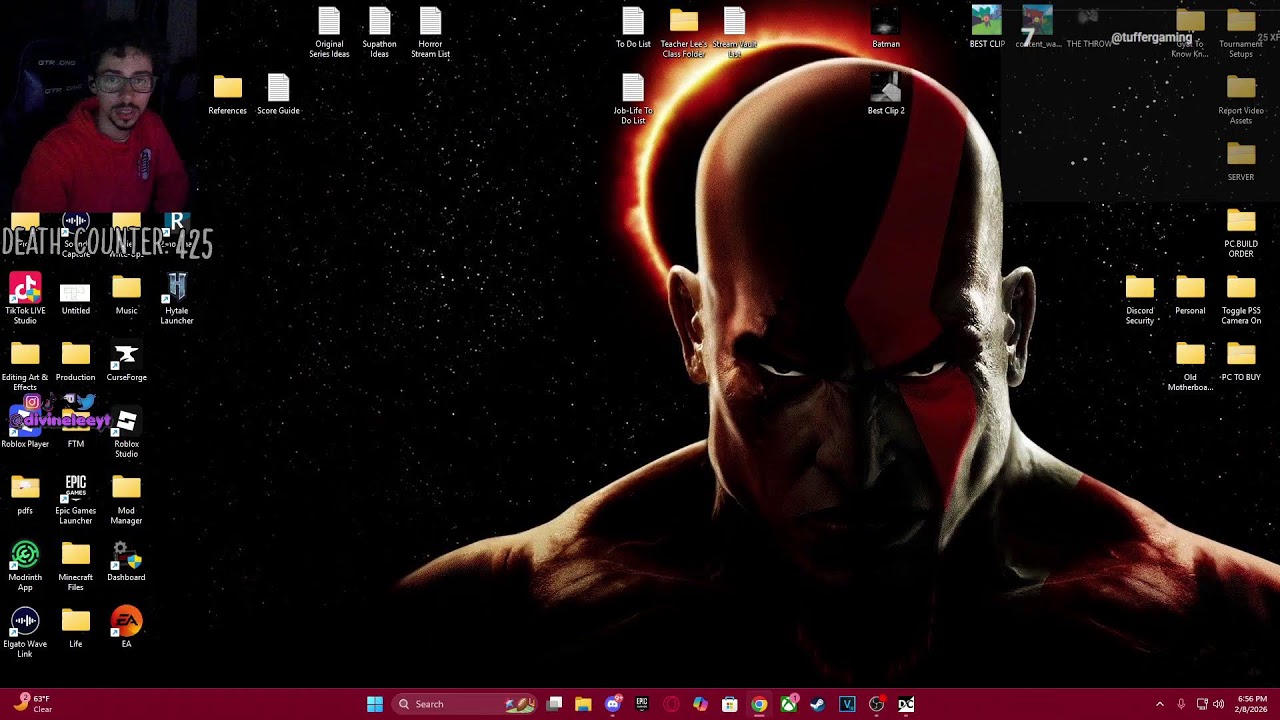
Task: Open Roblox Studio from the desktop
Action: pos(126,432)
